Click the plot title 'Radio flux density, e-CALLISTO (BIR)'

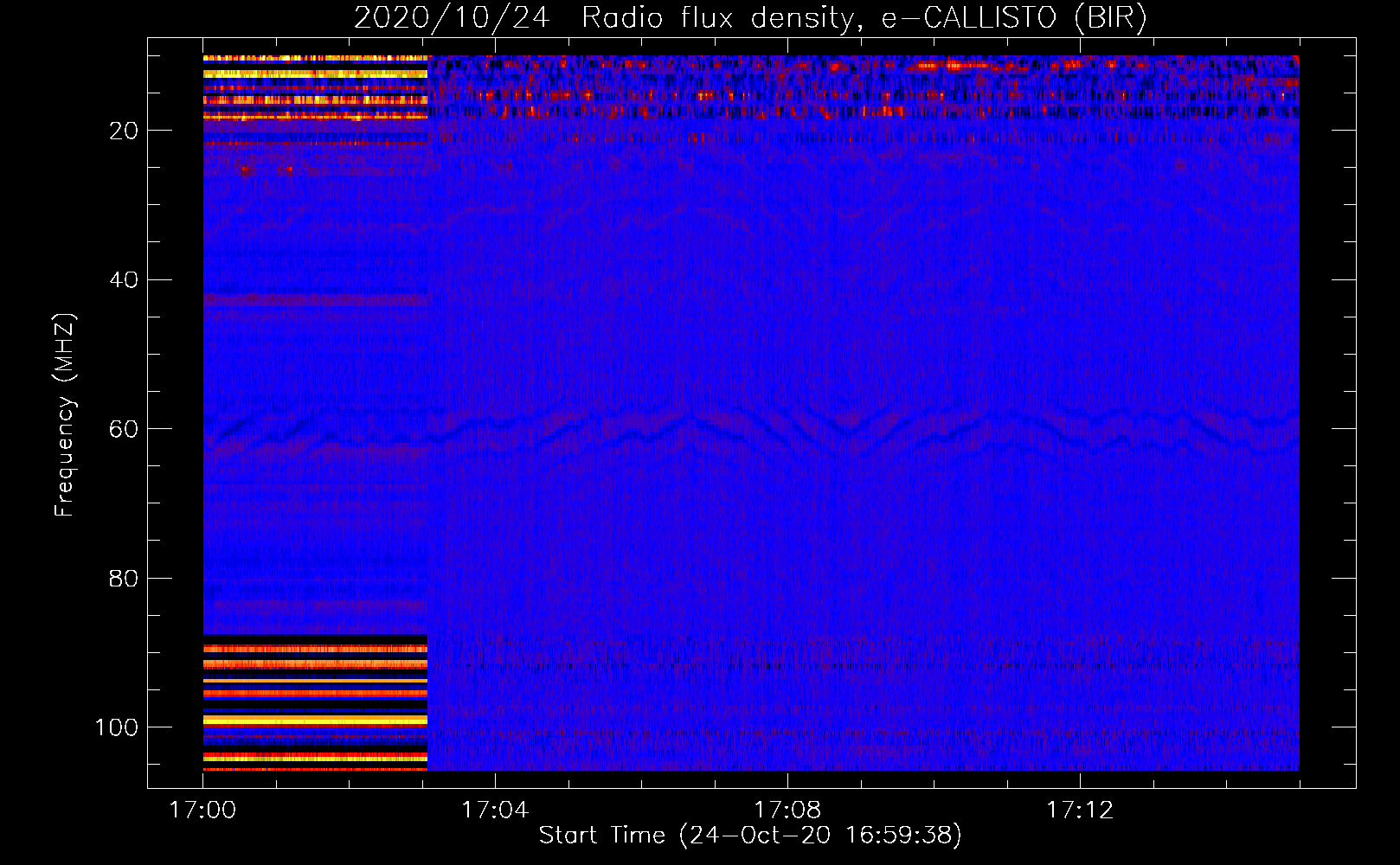(864, 18)
